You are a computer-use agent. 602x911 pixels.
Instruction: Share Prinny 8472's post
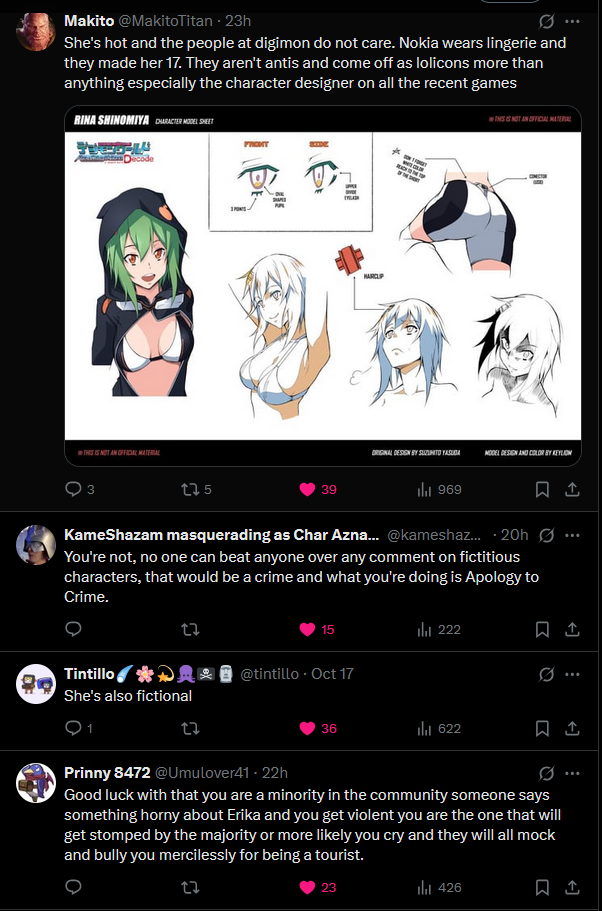572,887
